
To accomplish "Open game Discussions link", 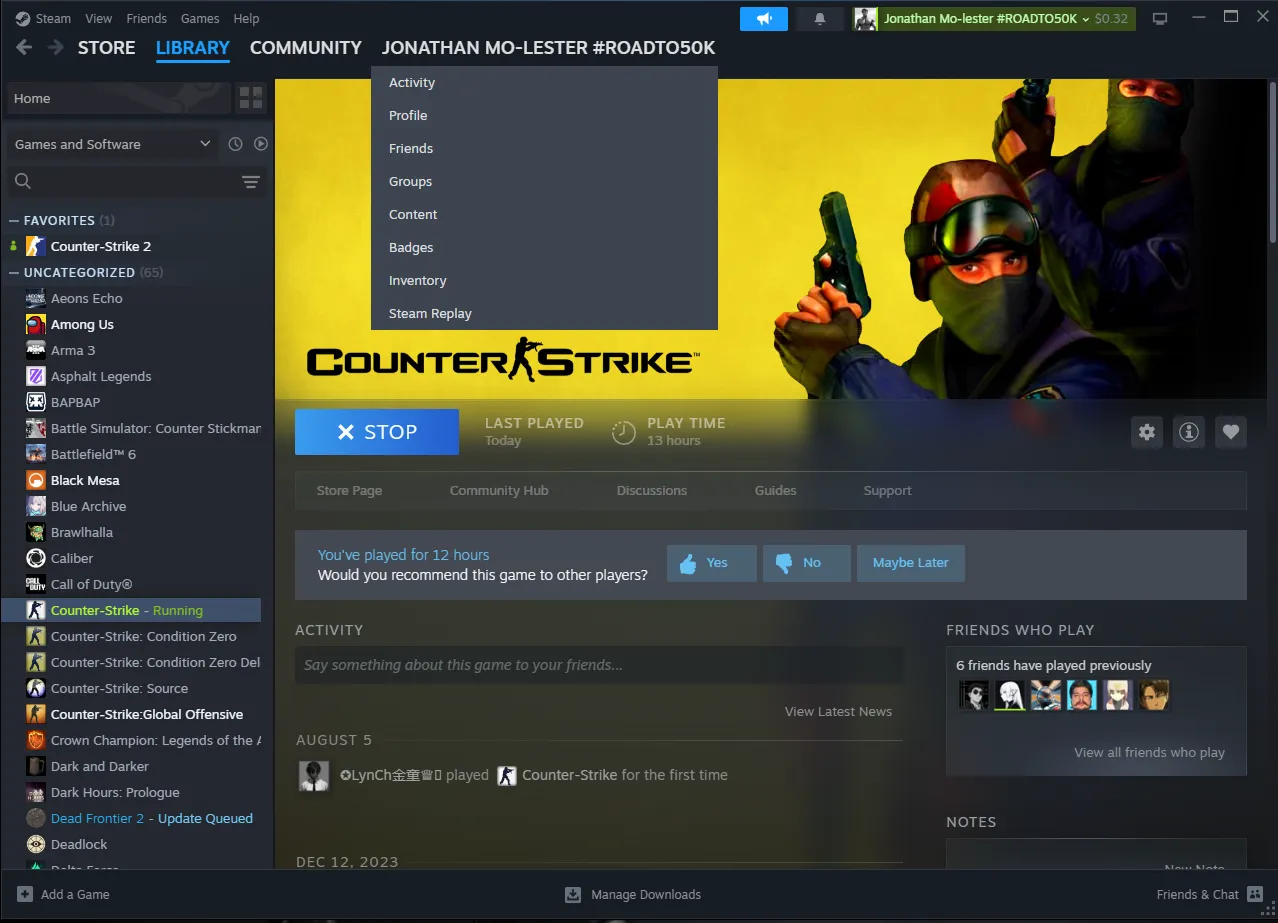I will tap(652, 490).
